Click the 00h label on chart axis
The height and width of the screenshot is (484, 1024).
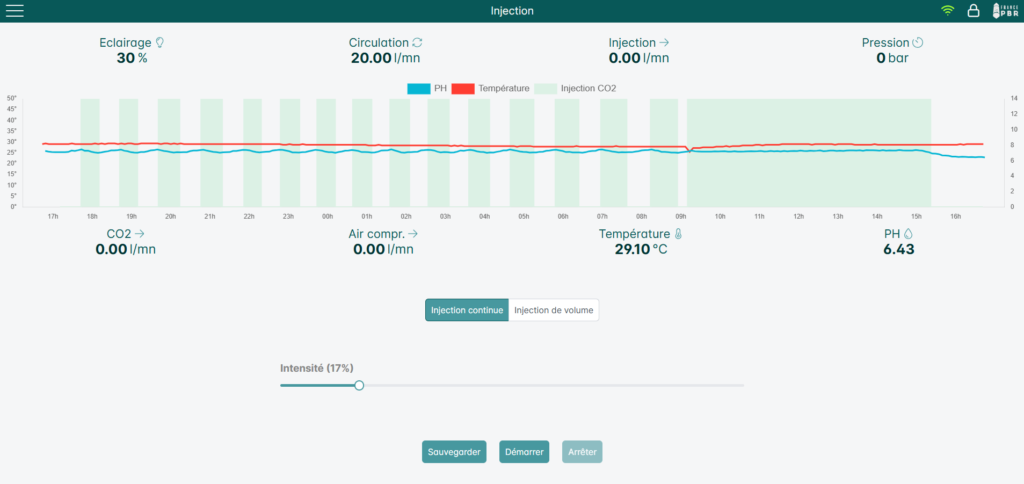pos(327,216)
